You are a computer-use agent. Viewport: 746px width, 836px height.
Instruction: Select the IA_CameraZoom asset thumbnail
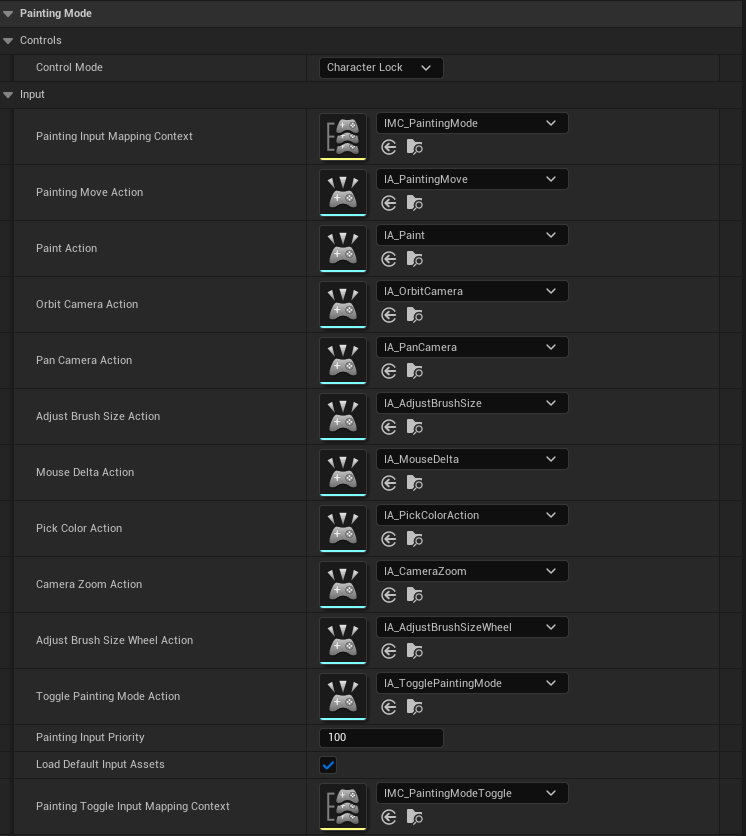pos(343,584)
